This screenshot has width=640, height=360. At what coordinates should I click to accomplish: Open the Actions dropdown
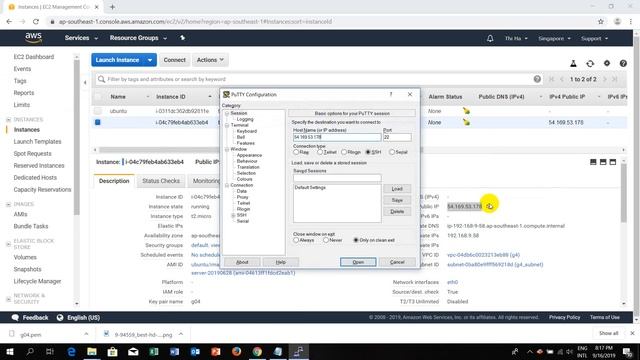pos(210,60)
